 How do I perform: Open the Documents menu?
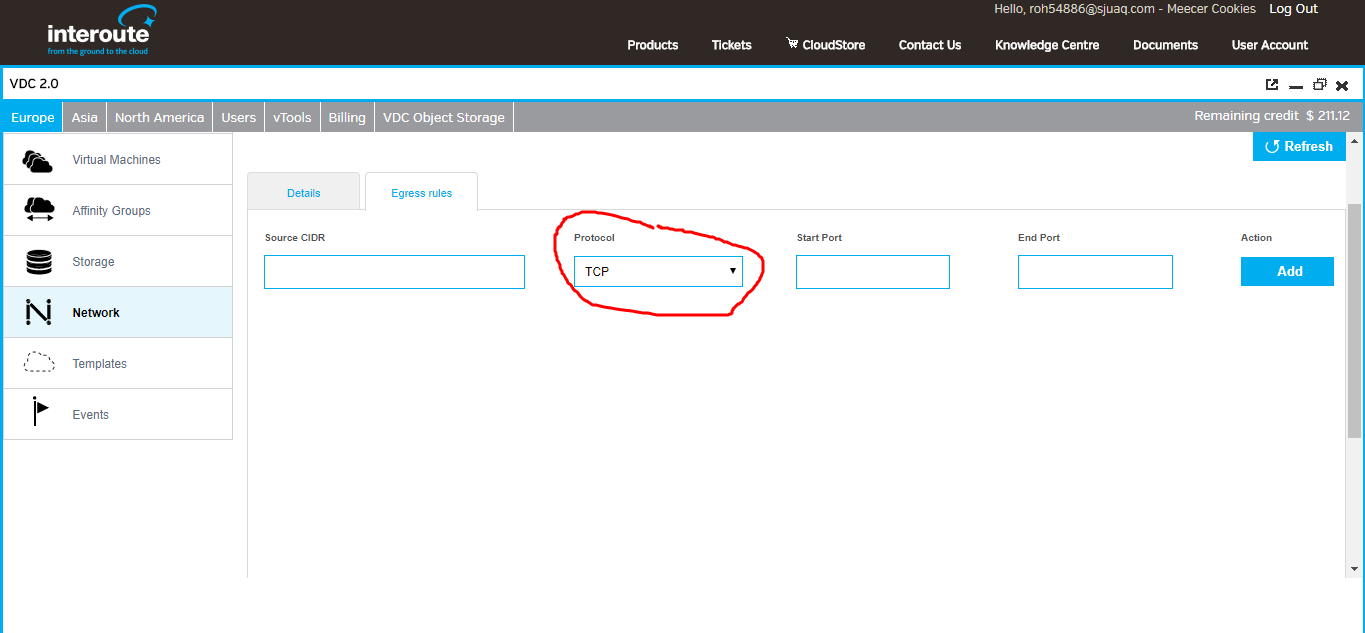[x=1165, y=45]
